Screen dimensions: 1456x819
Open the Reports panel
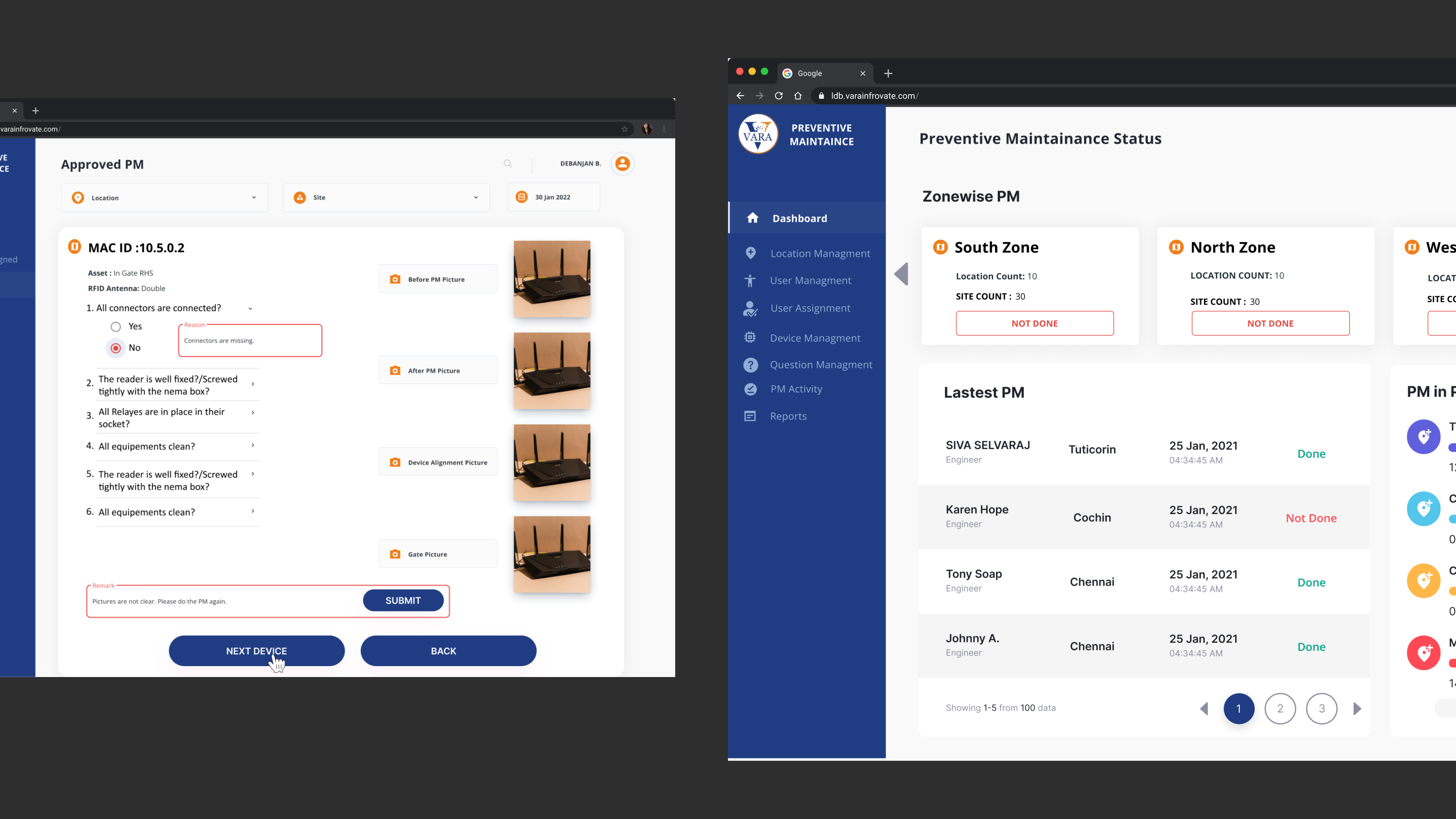coord(788,416)
